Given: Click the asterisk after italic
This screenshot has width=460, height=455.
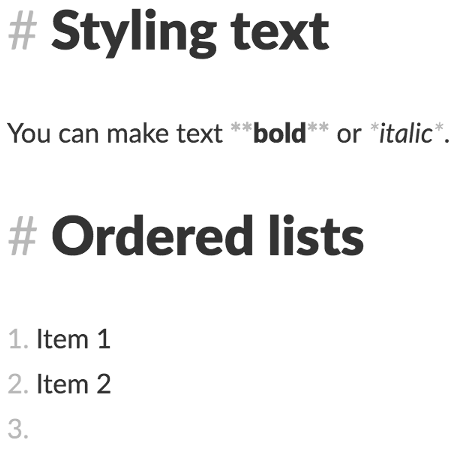Looking at the screenshot, I should pos(439,128).
